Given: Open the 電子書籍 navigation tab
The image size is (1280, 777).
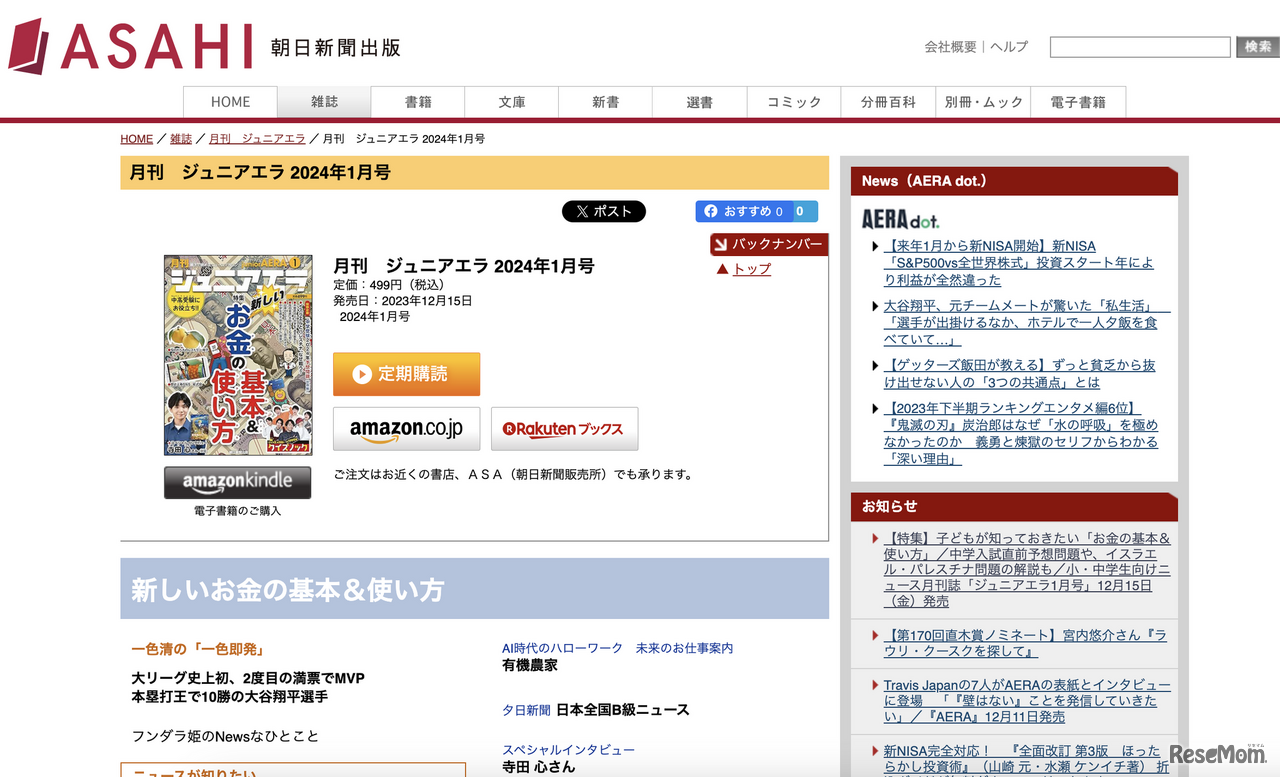Looking at the screenshot, I should point(1078,102).
